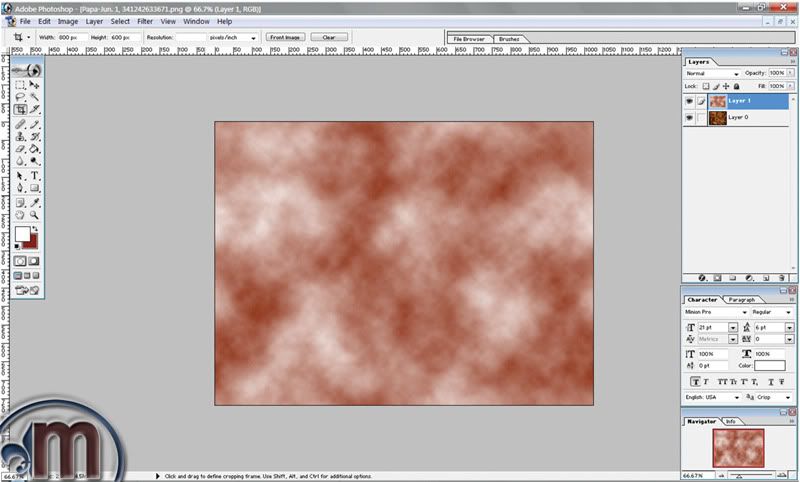Open the Filter menu
The width and height of the screenshot is (800, 482).
tap(145, 21)
